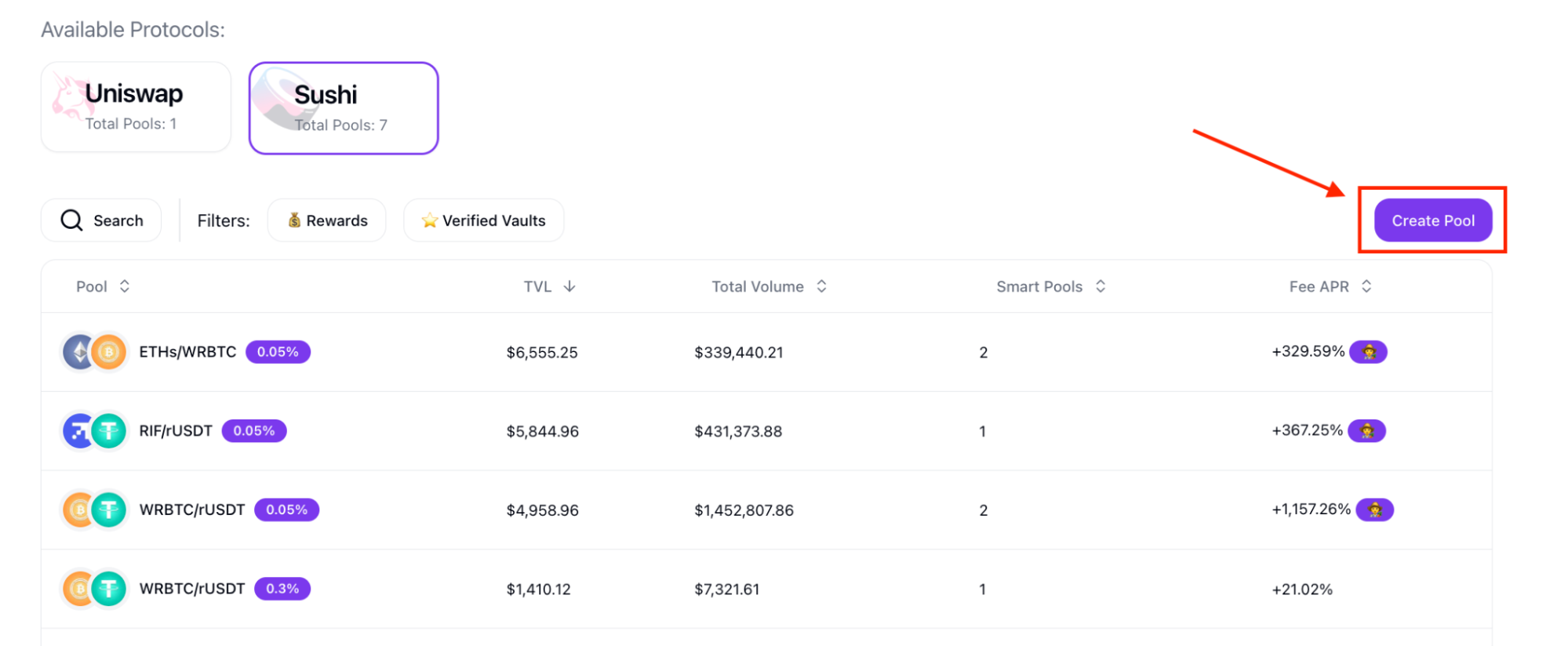Click the 0.3% fee tier badge
The image size is (1568, 646).
coord(282,589)
